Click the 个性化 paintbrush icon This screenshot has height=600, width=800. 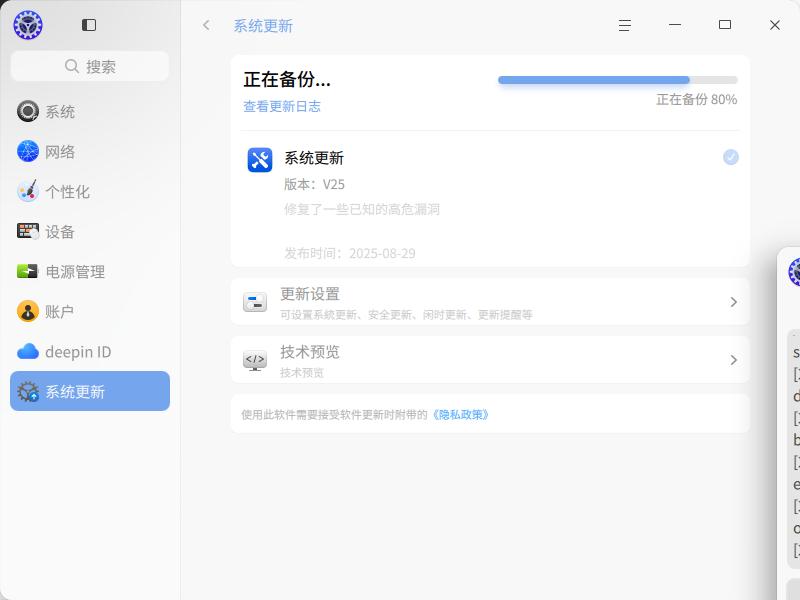click(x=28, y=191)
